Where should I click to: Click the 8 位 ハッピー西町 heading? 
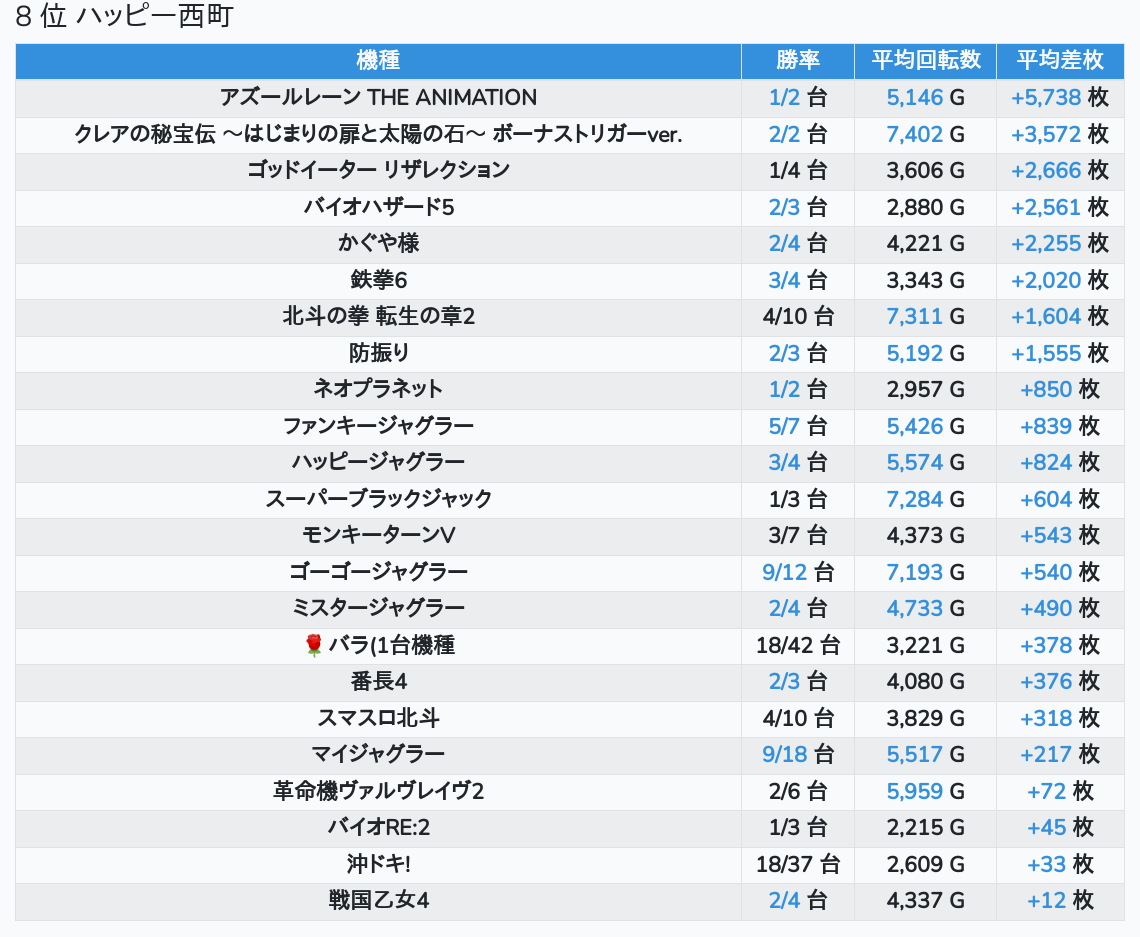(x=124, y=17)
